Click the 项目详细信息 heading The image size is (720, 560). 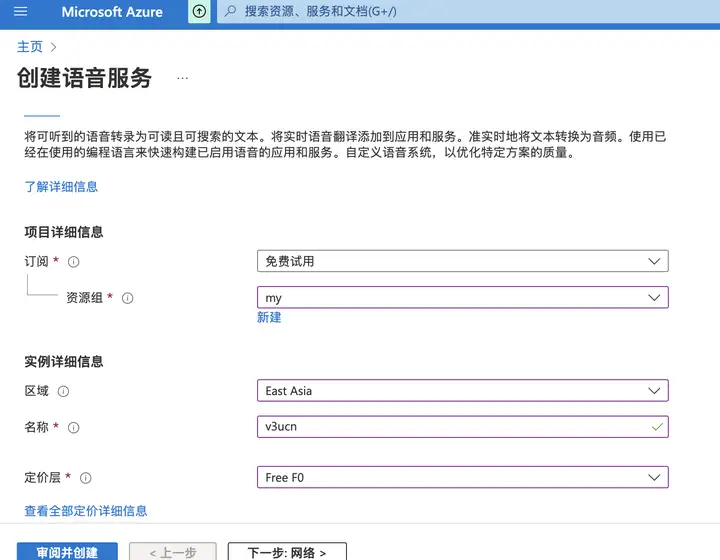[x=64, y=232]
